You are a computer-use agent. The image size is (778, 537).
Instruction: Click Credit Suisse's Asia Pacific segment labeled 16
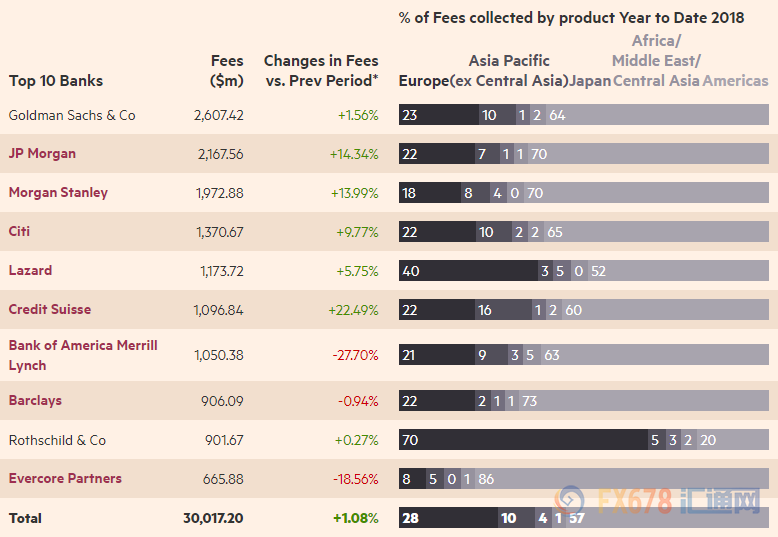[x=503, y=310]
